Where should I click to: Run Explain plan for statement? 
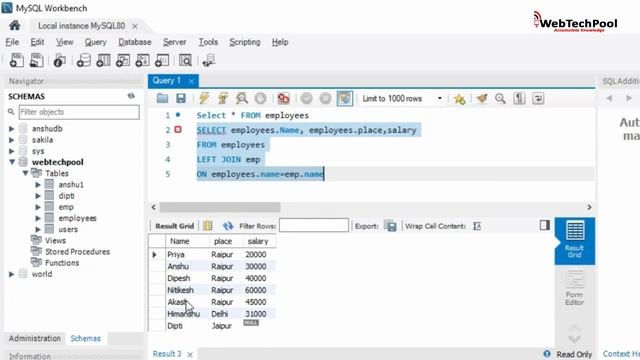(242, 98)
